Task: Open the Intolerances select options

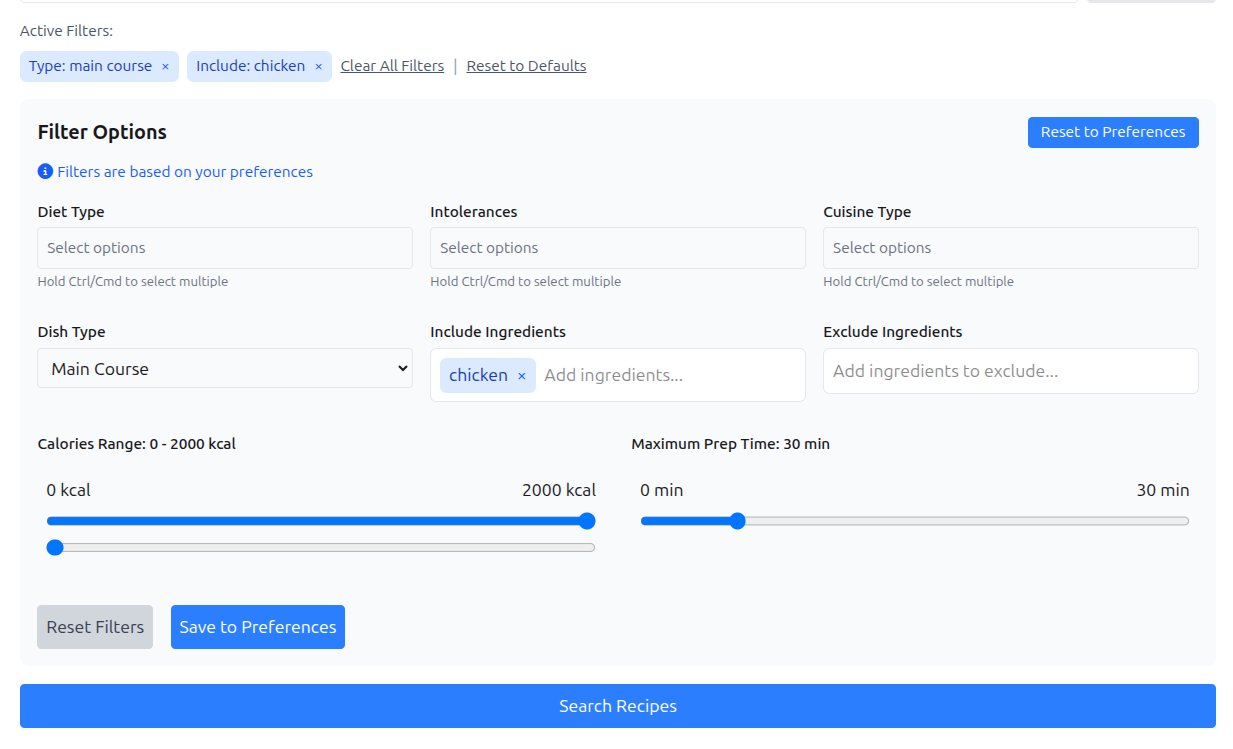Action: click(617, 248)
